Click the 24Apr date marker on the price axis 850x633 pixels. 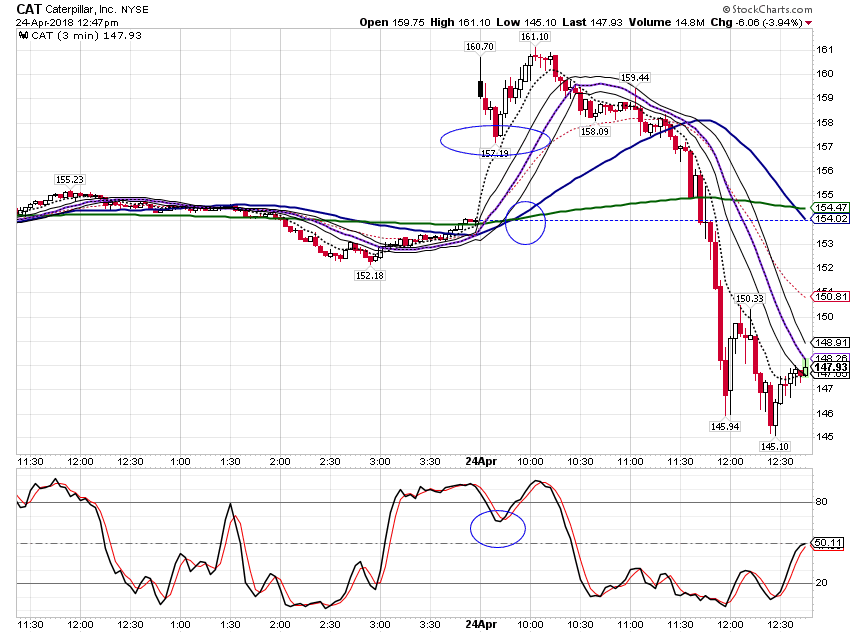(481, 461)
